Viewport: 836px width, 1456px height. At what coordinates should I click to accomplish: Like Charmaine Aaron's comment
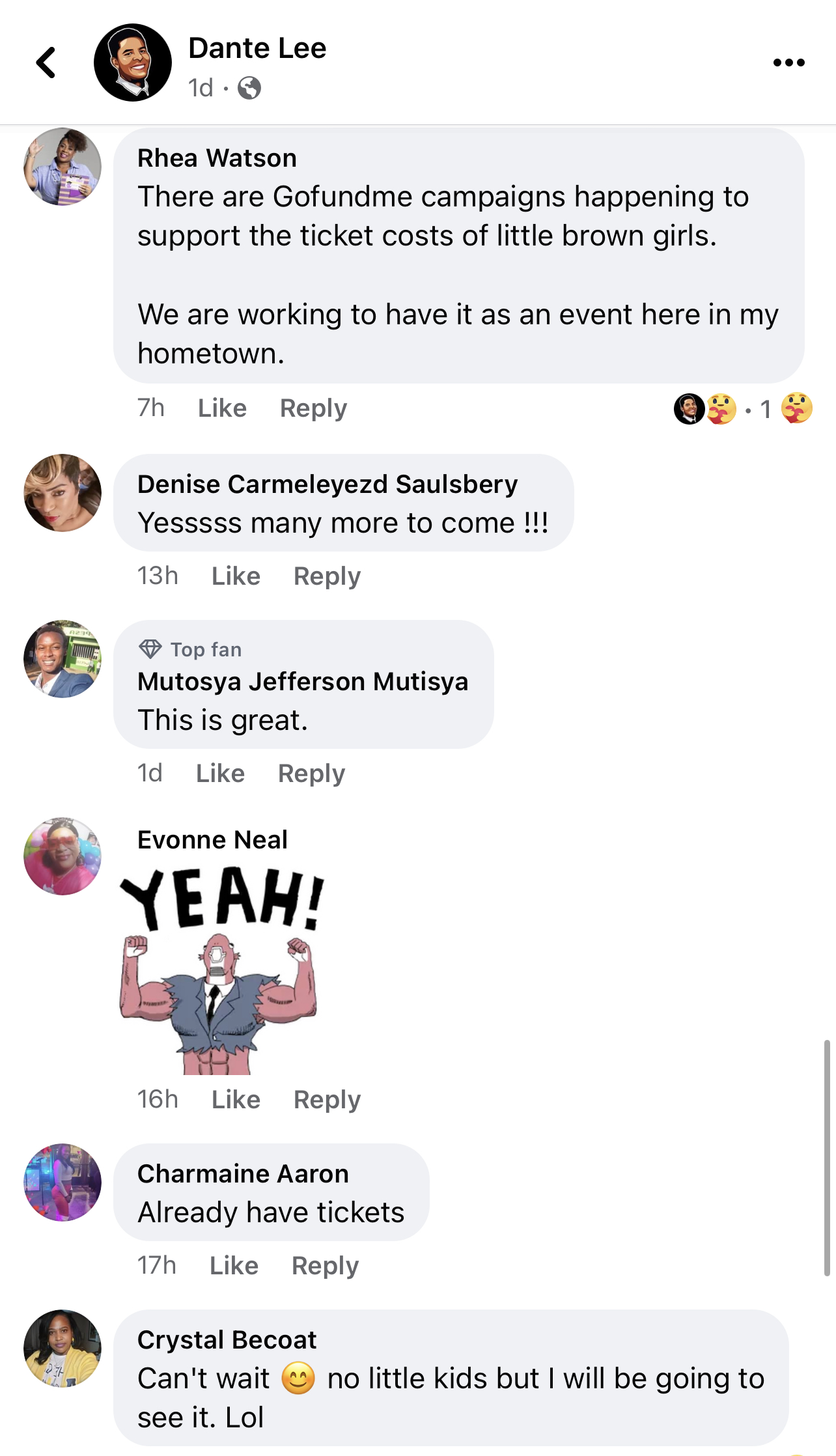coord(234,1266)
